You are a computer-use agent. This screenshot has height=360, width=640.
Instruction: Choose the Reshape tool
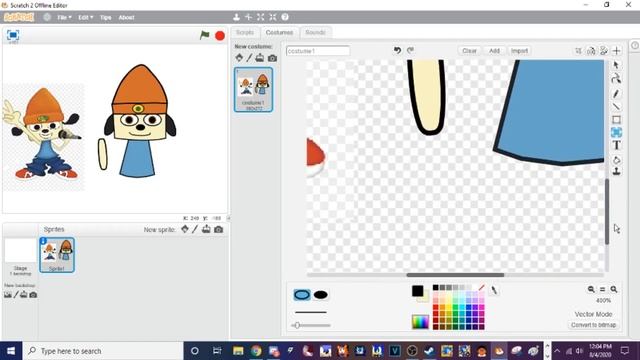[616, 79]
